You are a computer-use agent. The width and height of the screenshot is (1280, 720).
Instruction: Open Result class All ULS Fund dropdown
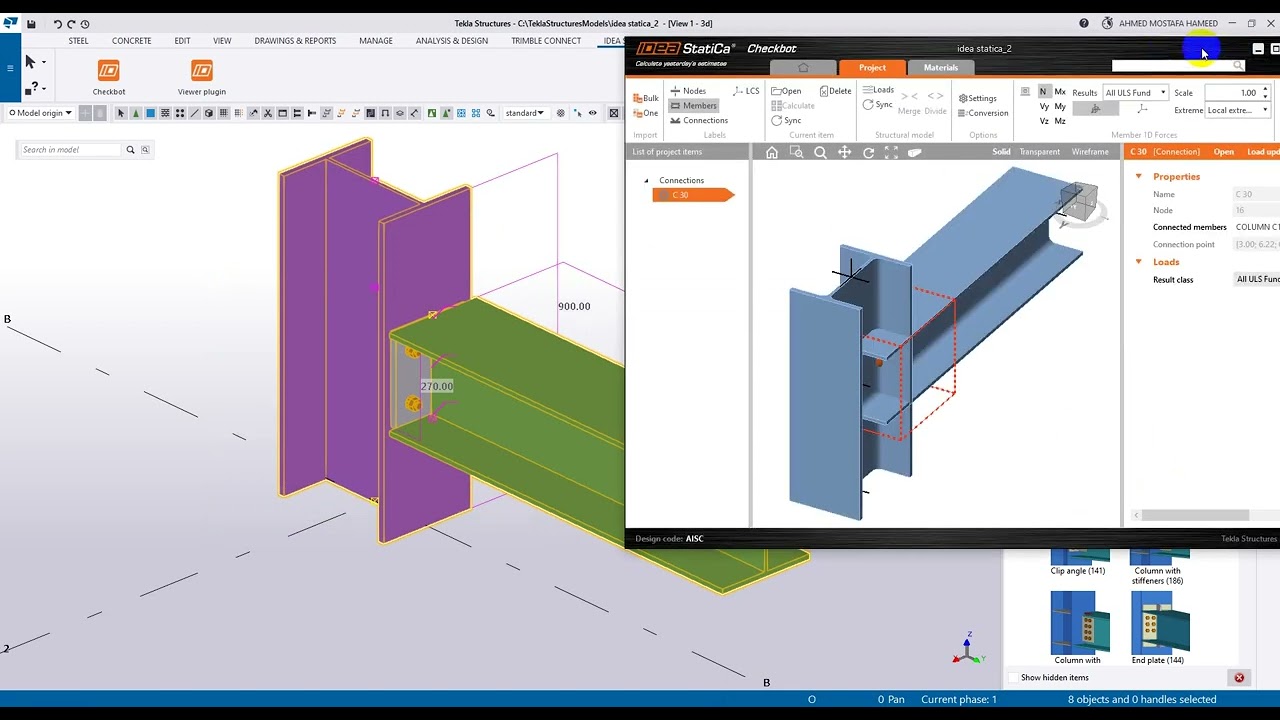[x=1257, y=279]
